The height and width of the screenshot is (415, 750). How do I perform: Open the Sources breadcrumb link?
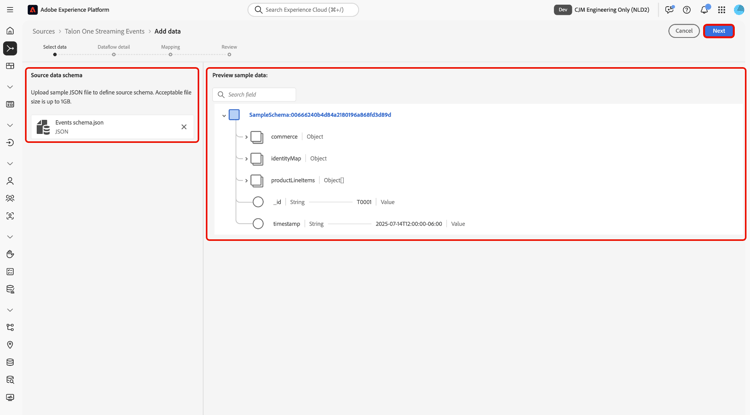click(44, 31)
